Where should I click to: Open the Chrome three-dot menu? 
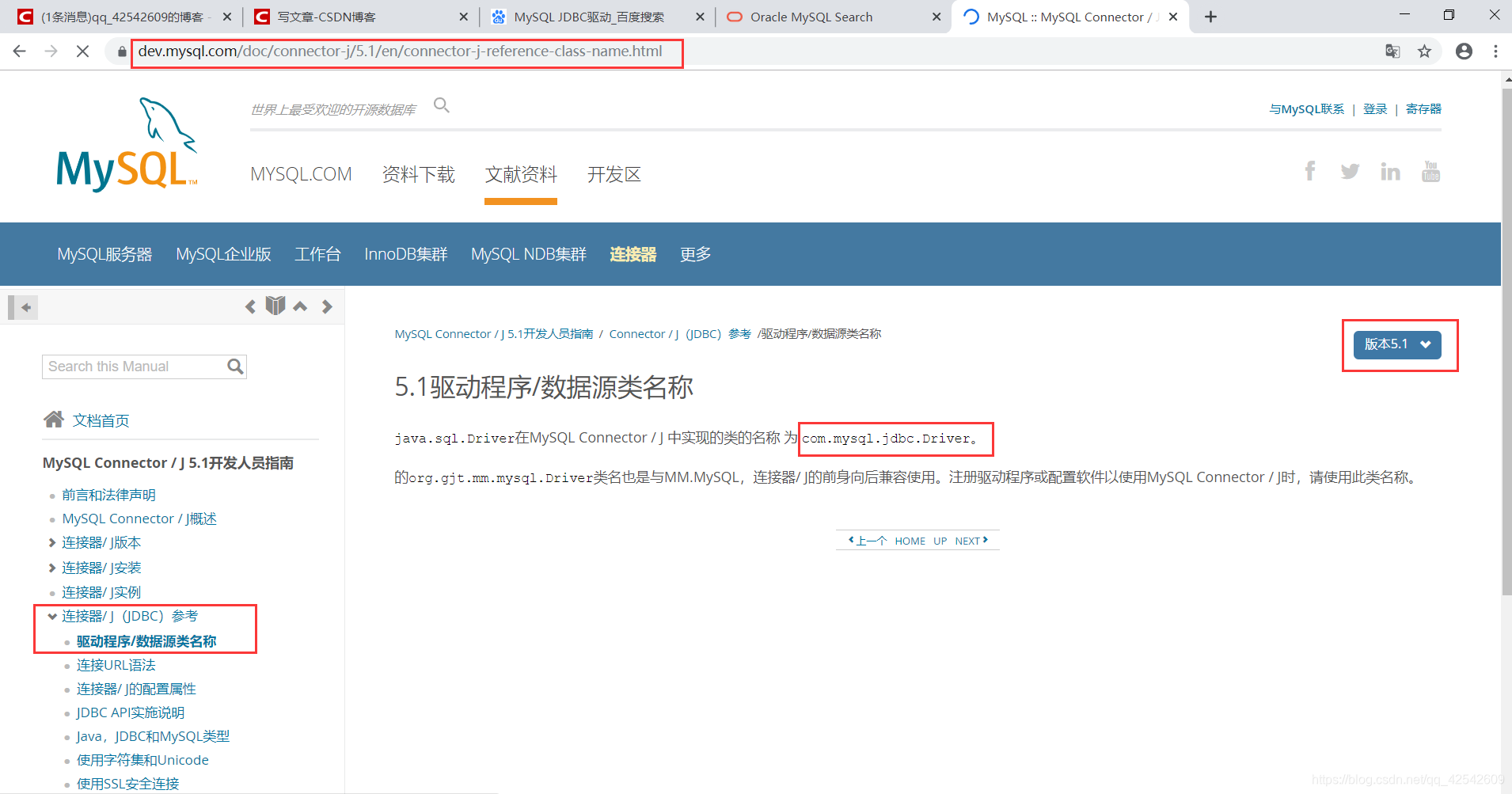click(1495, 51)
